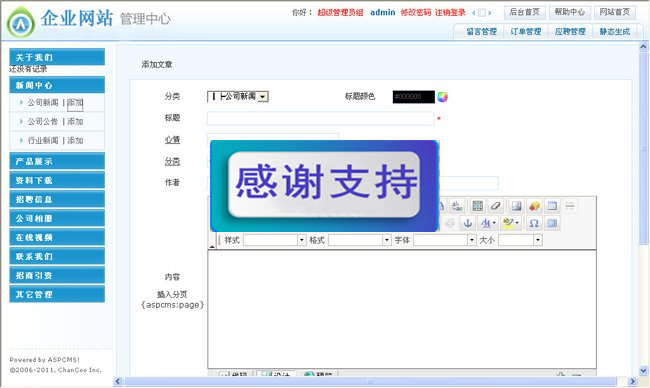Click 添加 next to 行业新闻

tap(75, 141)
